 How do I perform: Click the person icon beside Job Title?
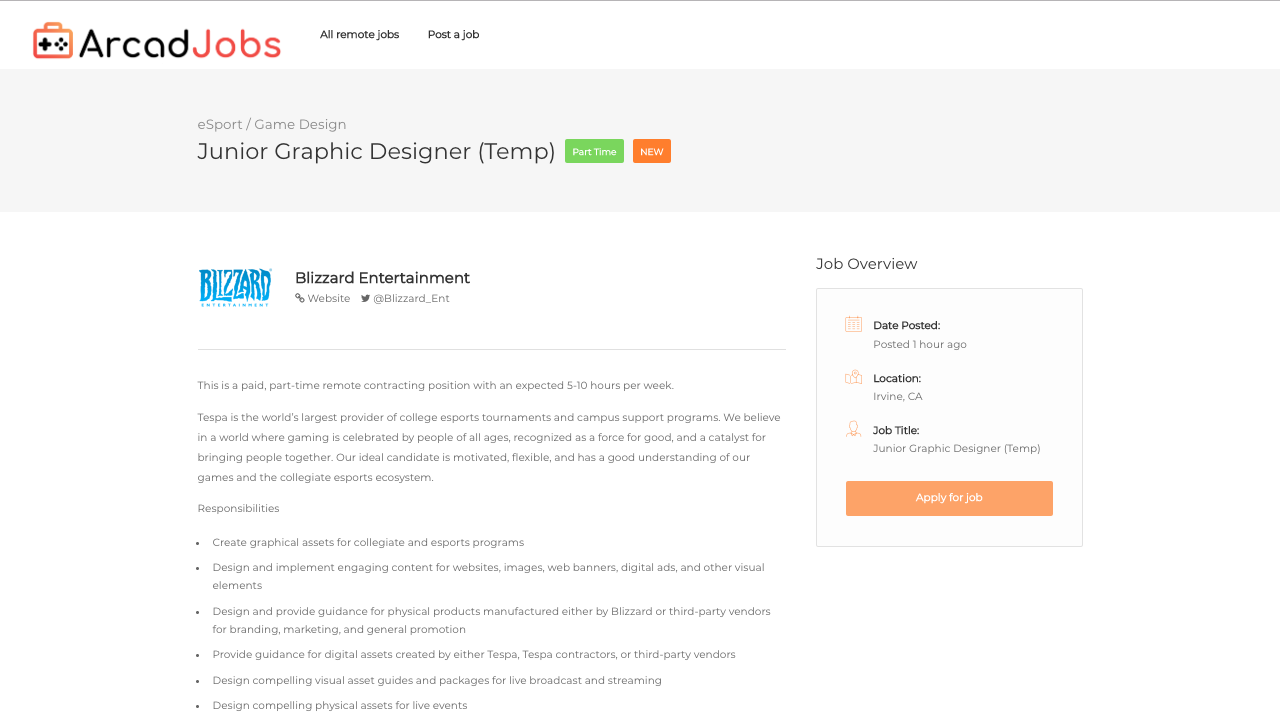point(851,429)
